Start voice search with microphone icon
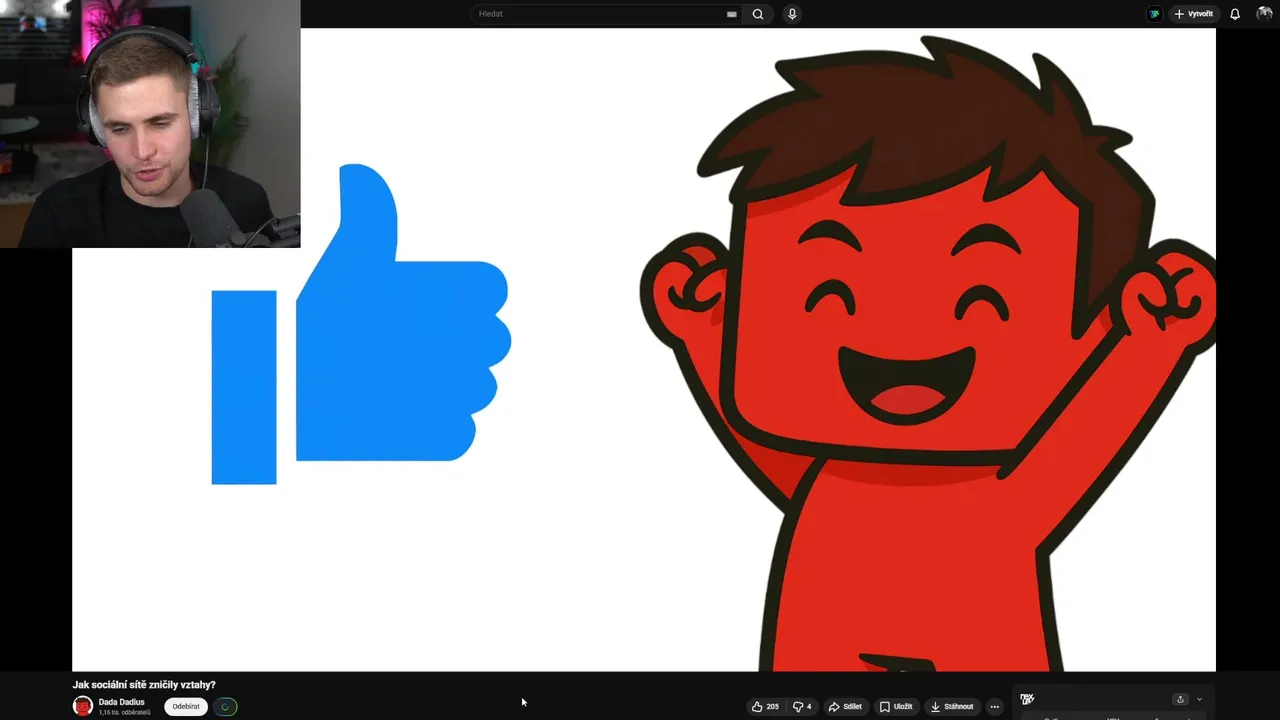 792,14
